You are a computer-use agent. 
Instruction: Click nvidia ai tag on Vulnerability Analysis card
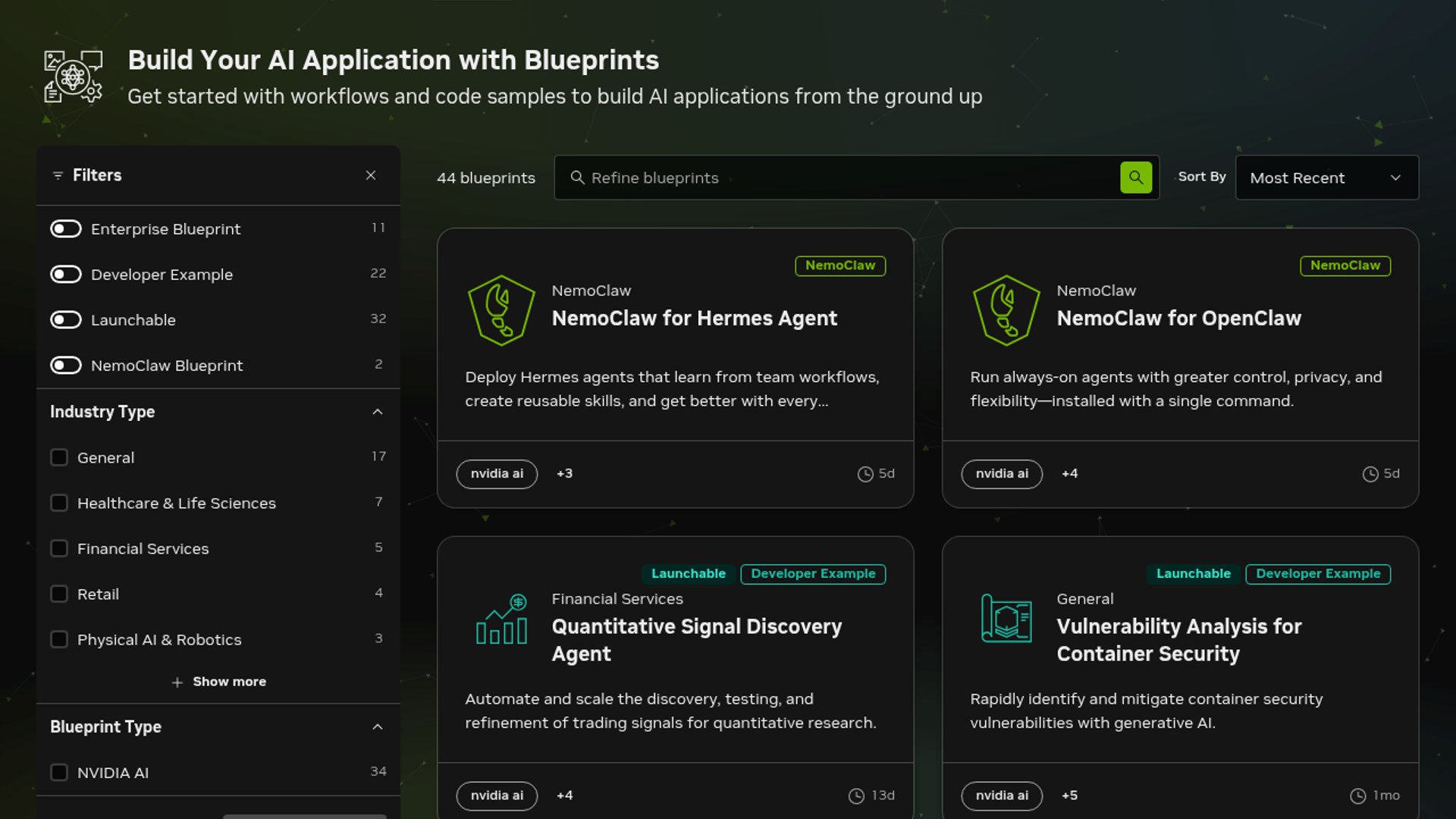coord(1002,795)
